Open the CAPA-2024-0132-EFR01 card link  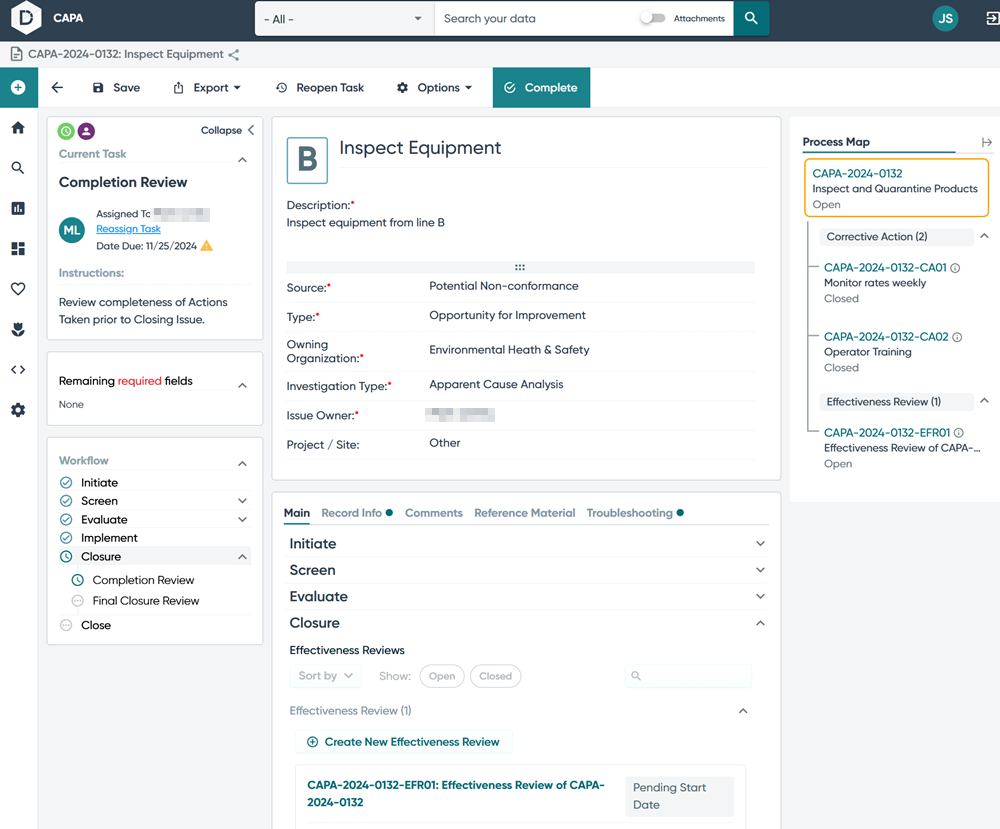tap(455, 794)
